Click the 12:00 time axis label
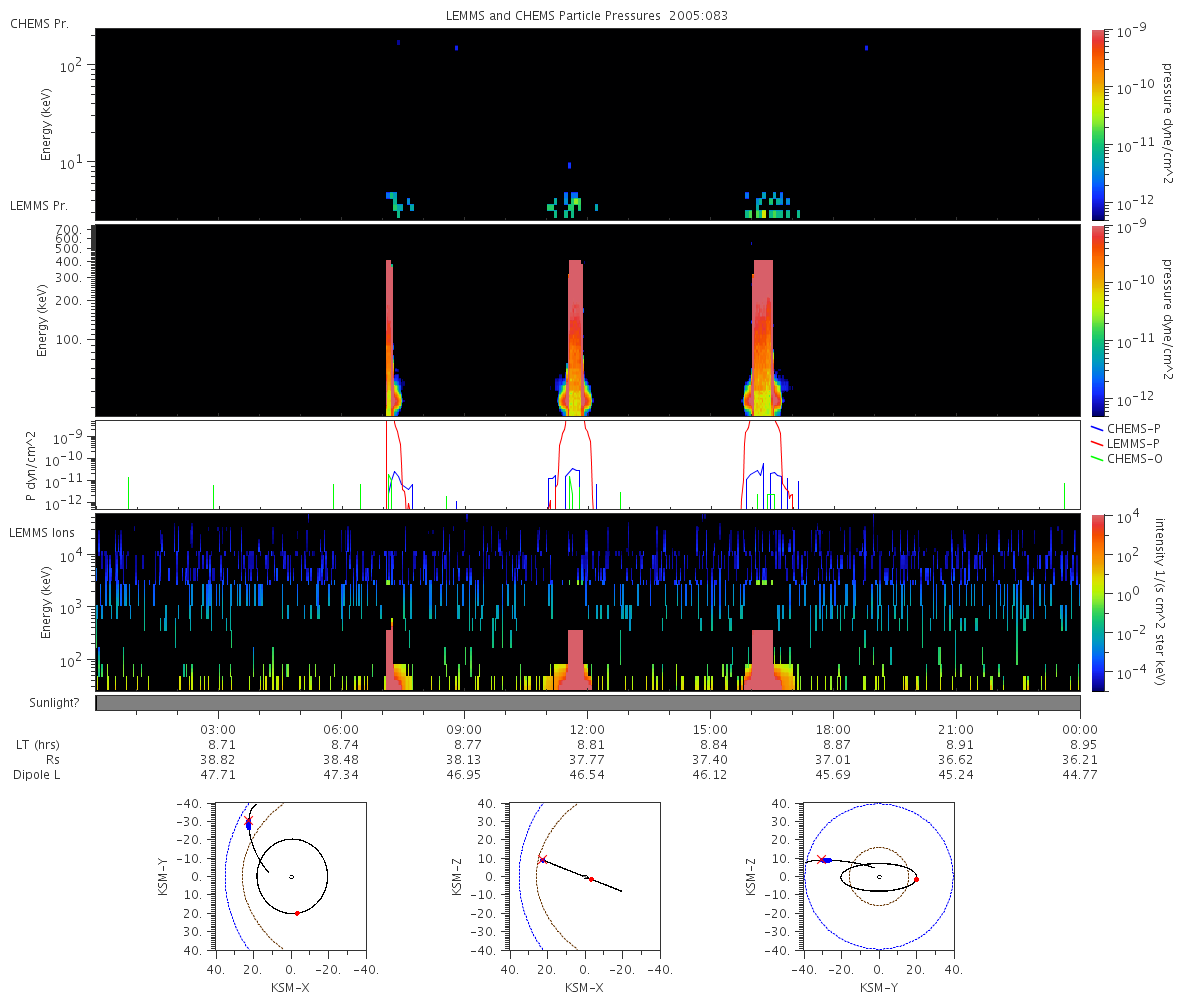The width and height of the screenshot is (1200, 1000). click(x=587, y=729)
